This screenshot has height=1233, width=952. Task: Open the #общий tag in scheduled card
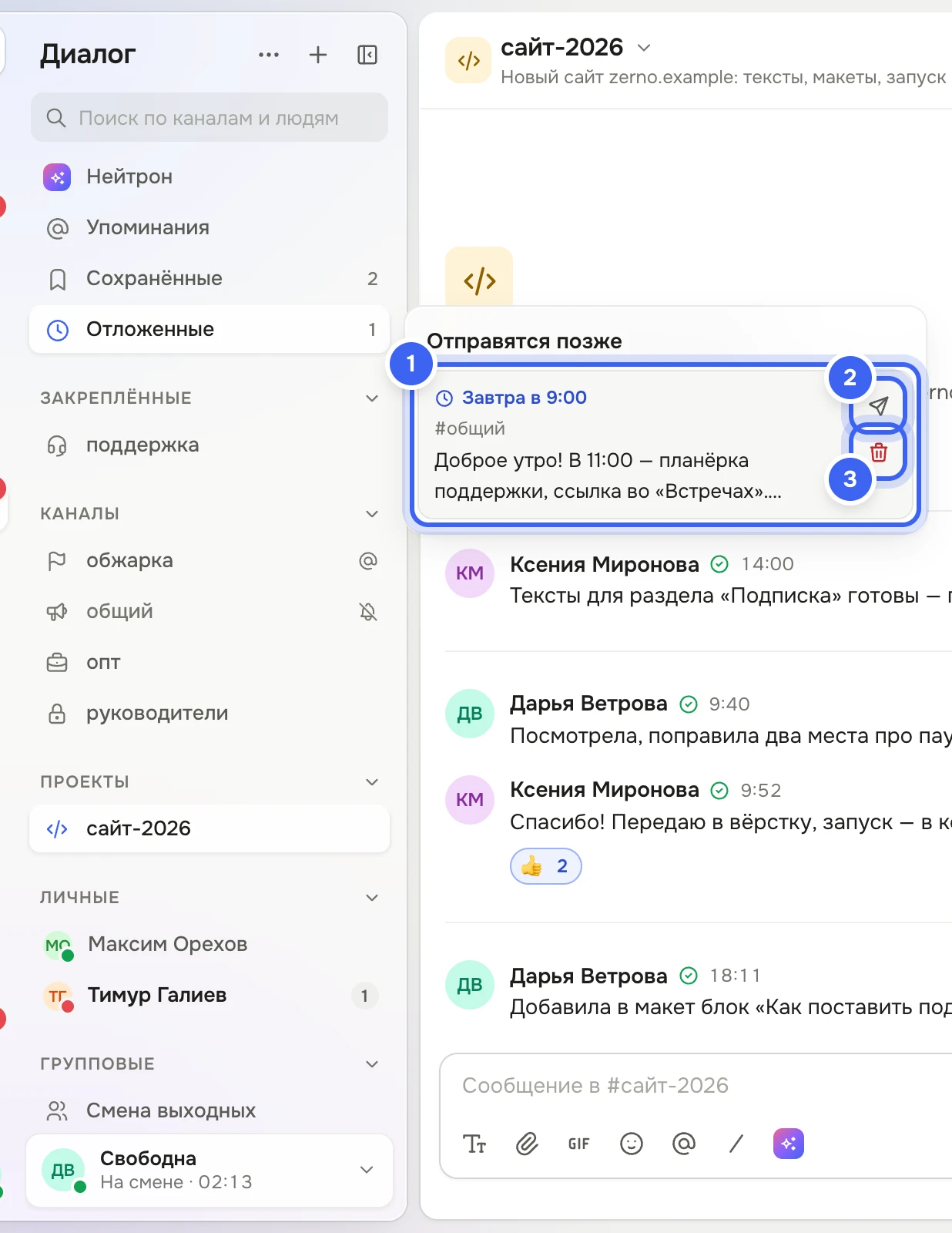coord(470,428)
